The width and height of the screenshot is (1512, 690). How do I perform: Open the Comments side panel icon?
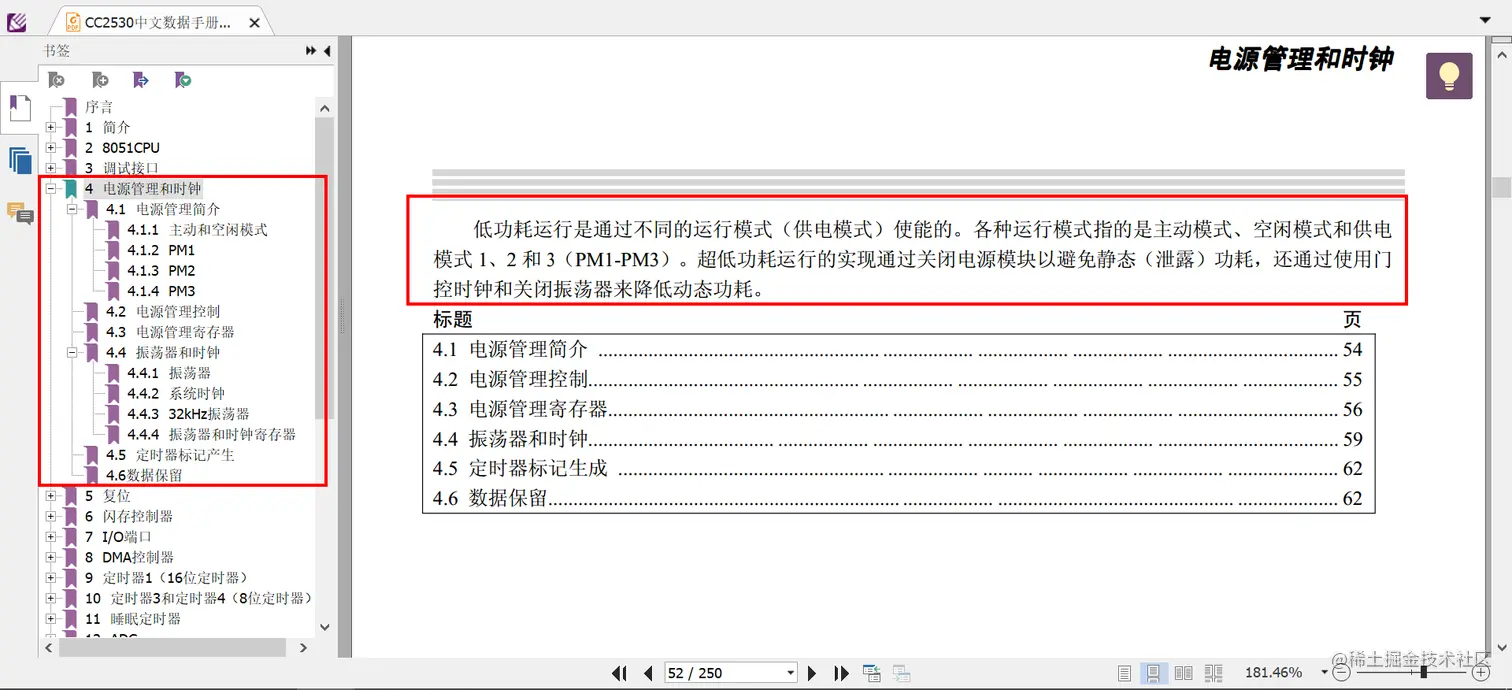(x=19, y=213)
